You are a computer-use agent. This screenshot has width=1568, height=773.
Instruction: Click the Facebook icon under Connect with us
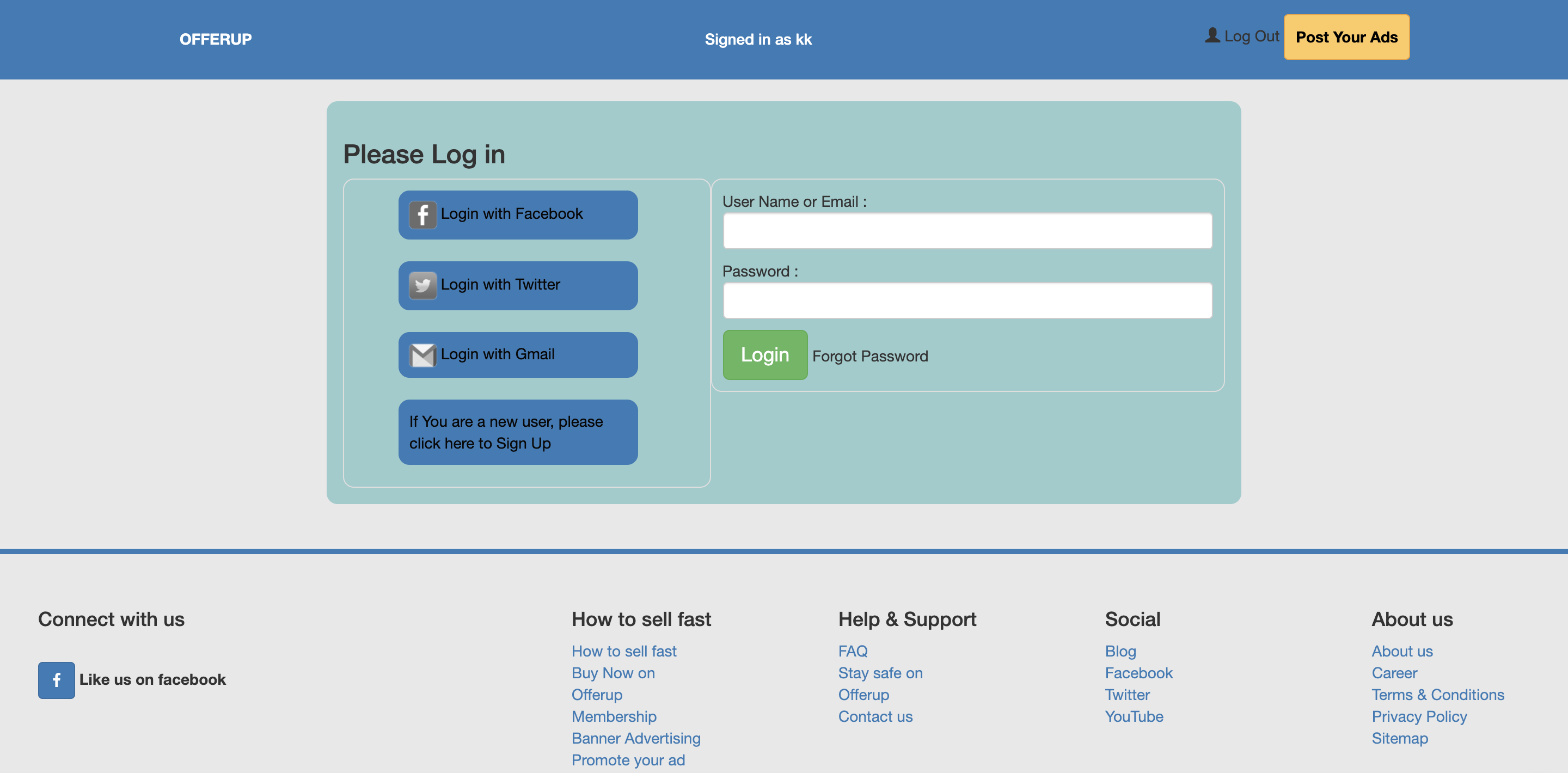57,680
